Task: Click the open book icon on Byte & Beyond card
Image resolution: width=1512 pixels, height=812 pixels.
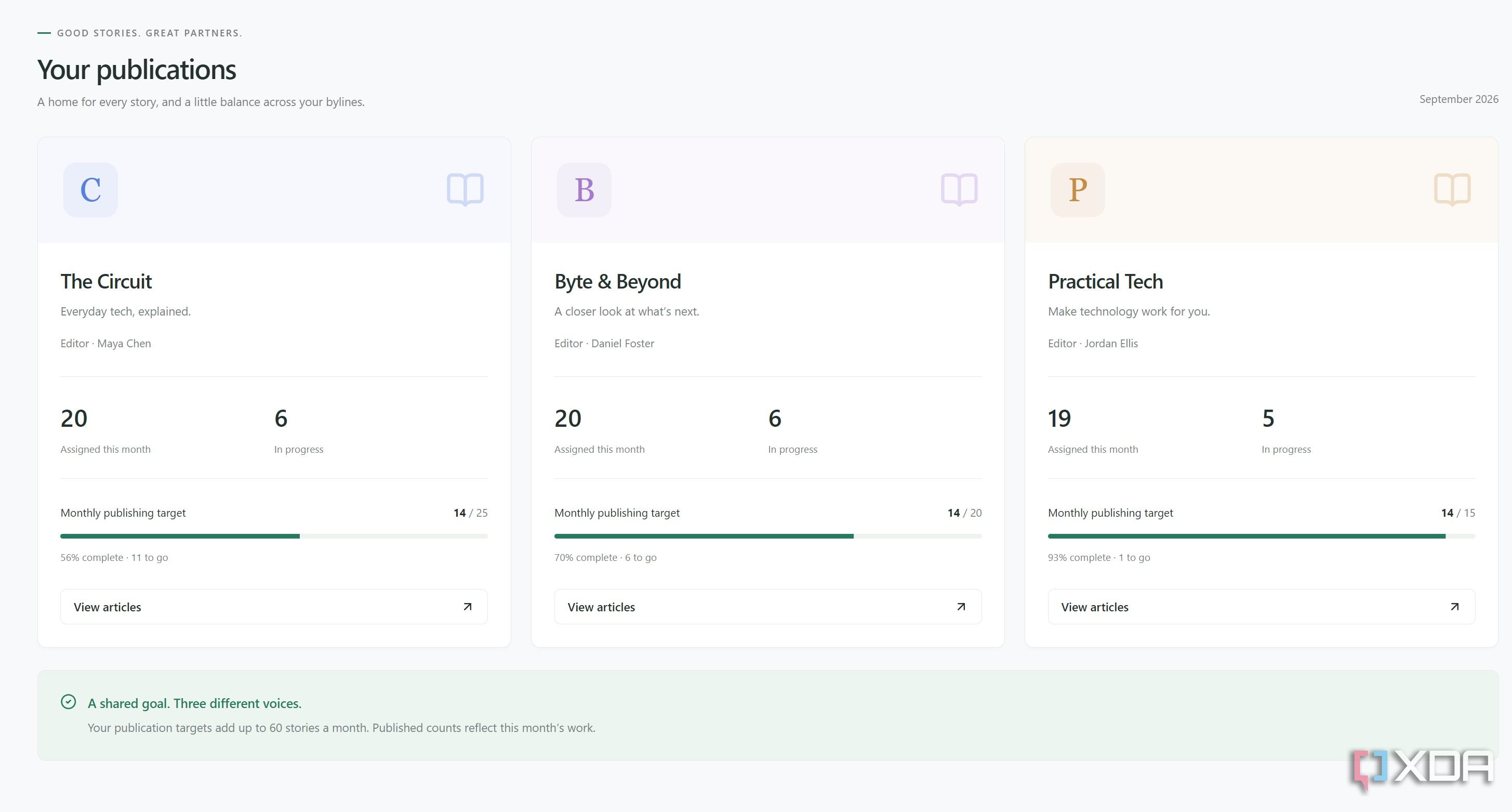Action: pos(959,190)
